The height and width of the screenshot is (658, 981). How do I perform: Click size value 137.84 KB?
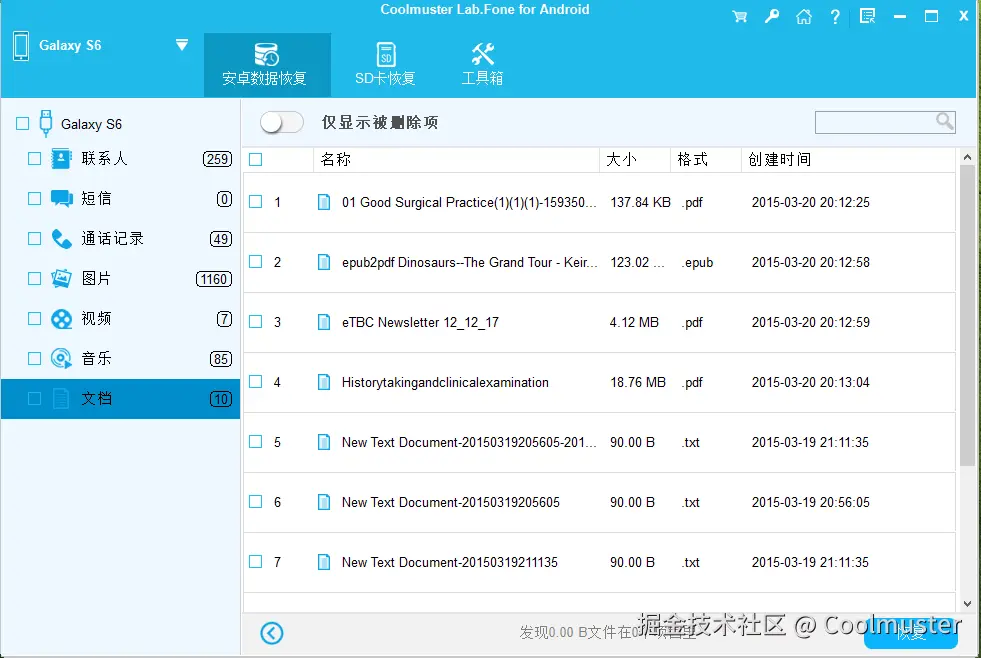tap(640, 203)
